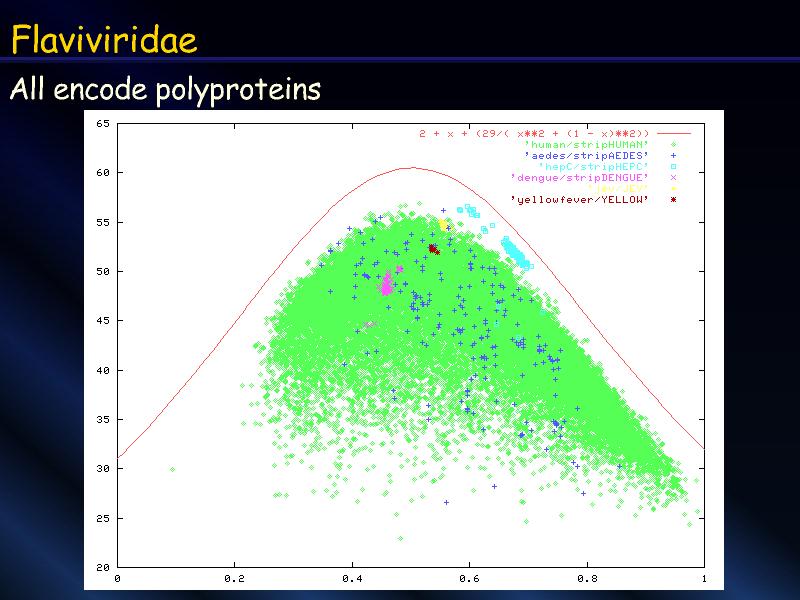Click the red curve formula text

pos(535,133)
